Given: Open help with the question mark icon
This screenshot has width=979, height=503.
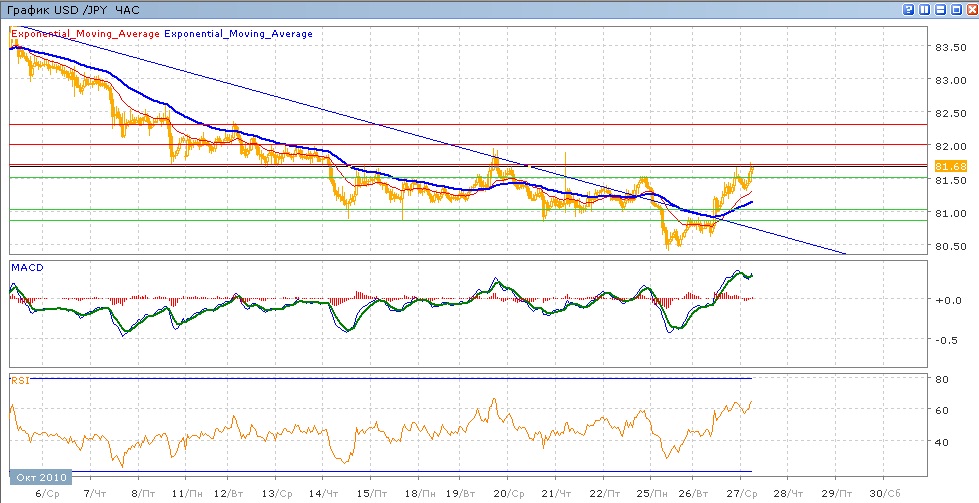Looking at the screenshot, I should [909, 9].
